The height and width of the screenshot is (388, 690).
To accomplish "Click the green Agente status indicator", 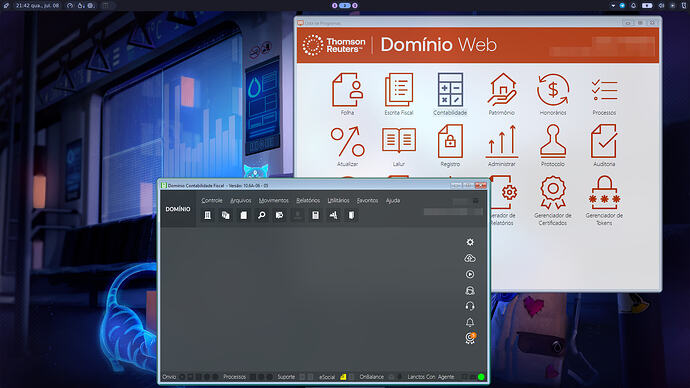I will point(481,377).
